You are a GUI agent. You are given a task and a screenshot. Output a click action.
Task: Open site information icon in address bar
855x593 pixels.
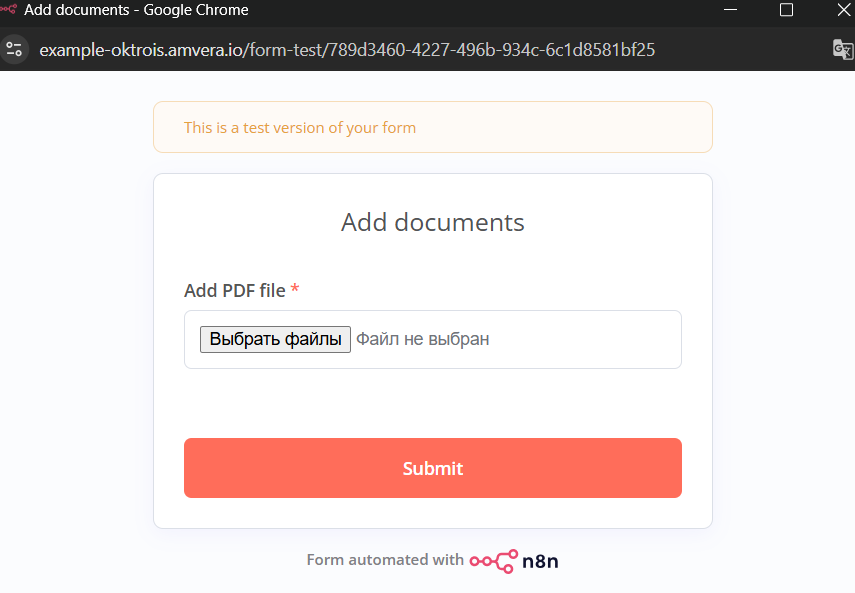[x=14, y=49]
